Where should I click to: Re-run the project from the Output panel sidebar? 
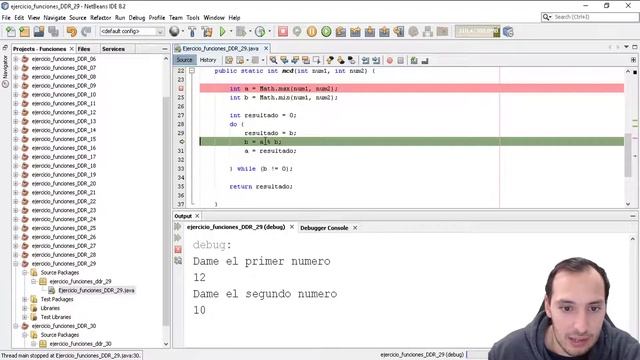(178, 226)
